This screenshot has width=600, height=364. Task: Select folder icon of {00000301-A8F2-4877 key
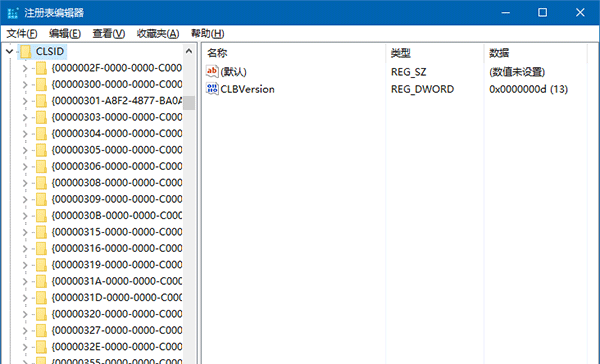[41, 101]
